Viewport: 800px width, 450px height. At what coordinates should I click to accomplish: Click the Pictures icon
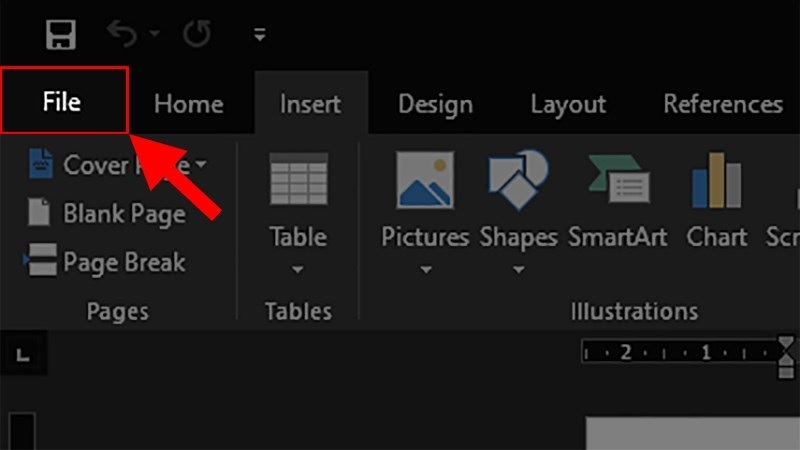pyautogui.click(x=425, y=180)
